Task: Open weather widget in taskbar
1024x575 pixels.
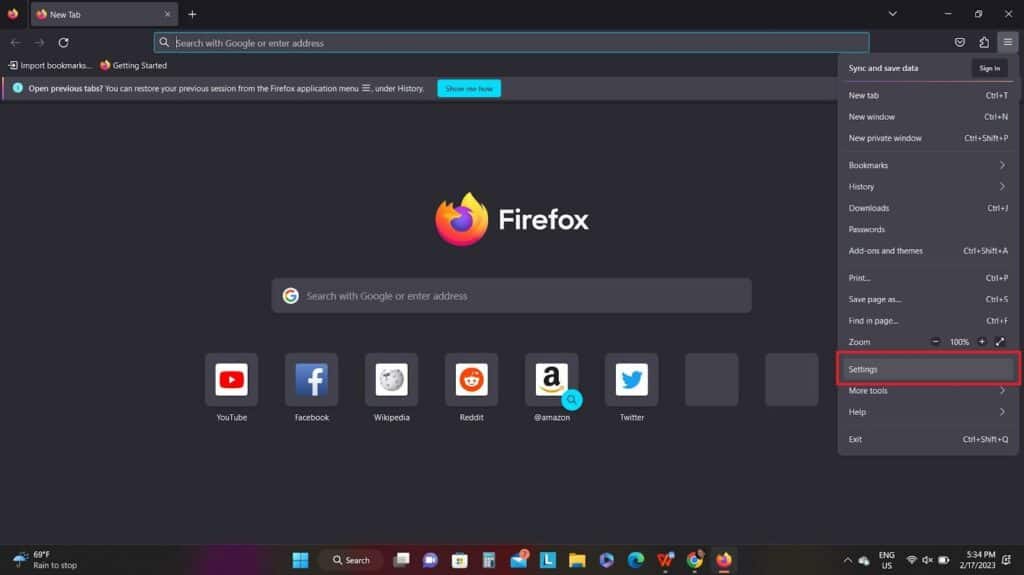Action: pos(44,560)
